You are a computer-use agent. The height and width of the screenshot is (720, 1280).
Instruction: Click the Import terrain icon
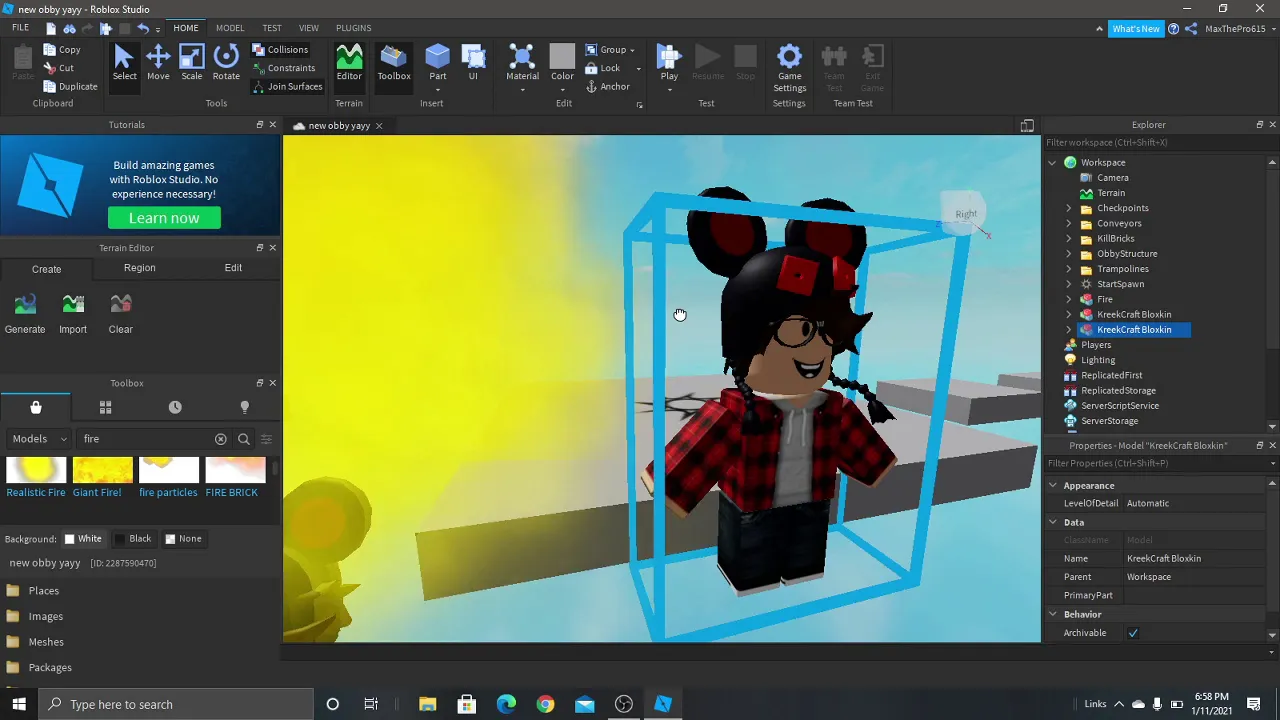73,313
